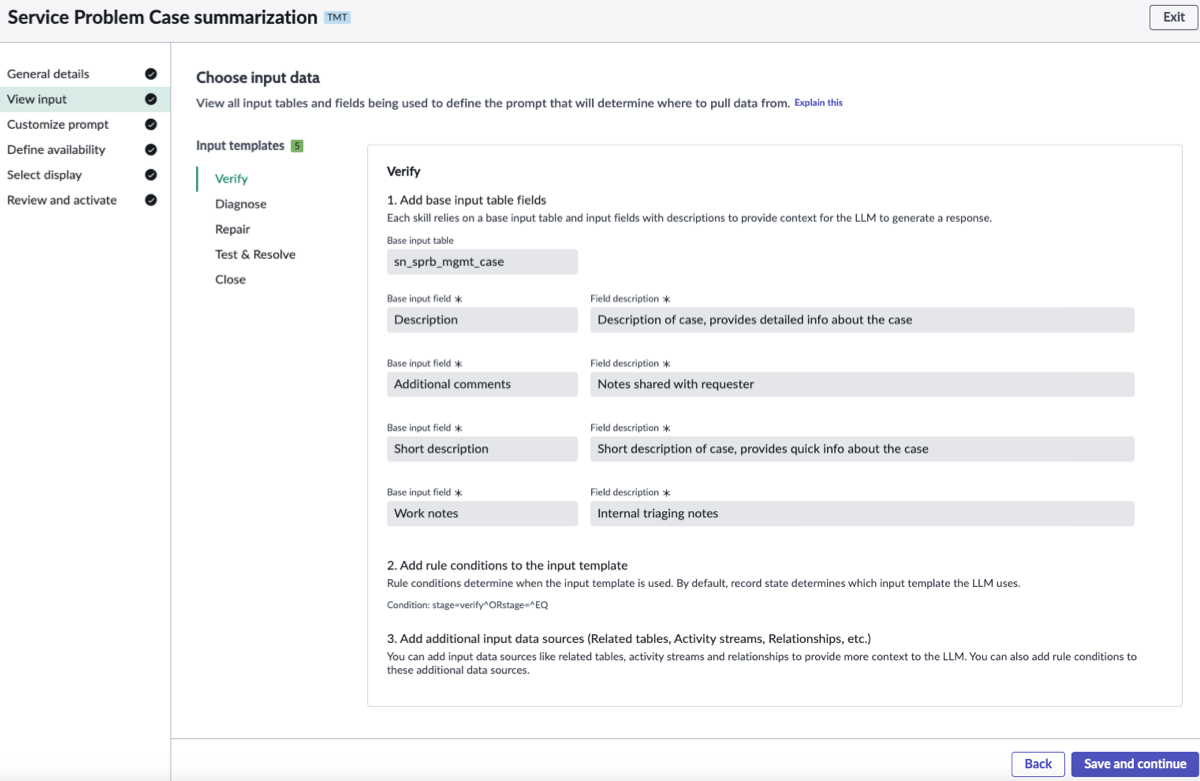This screenshot has width=1200, height=781.
Task: Click 'Notes shared with requester' field
Action: coord(862,384)
